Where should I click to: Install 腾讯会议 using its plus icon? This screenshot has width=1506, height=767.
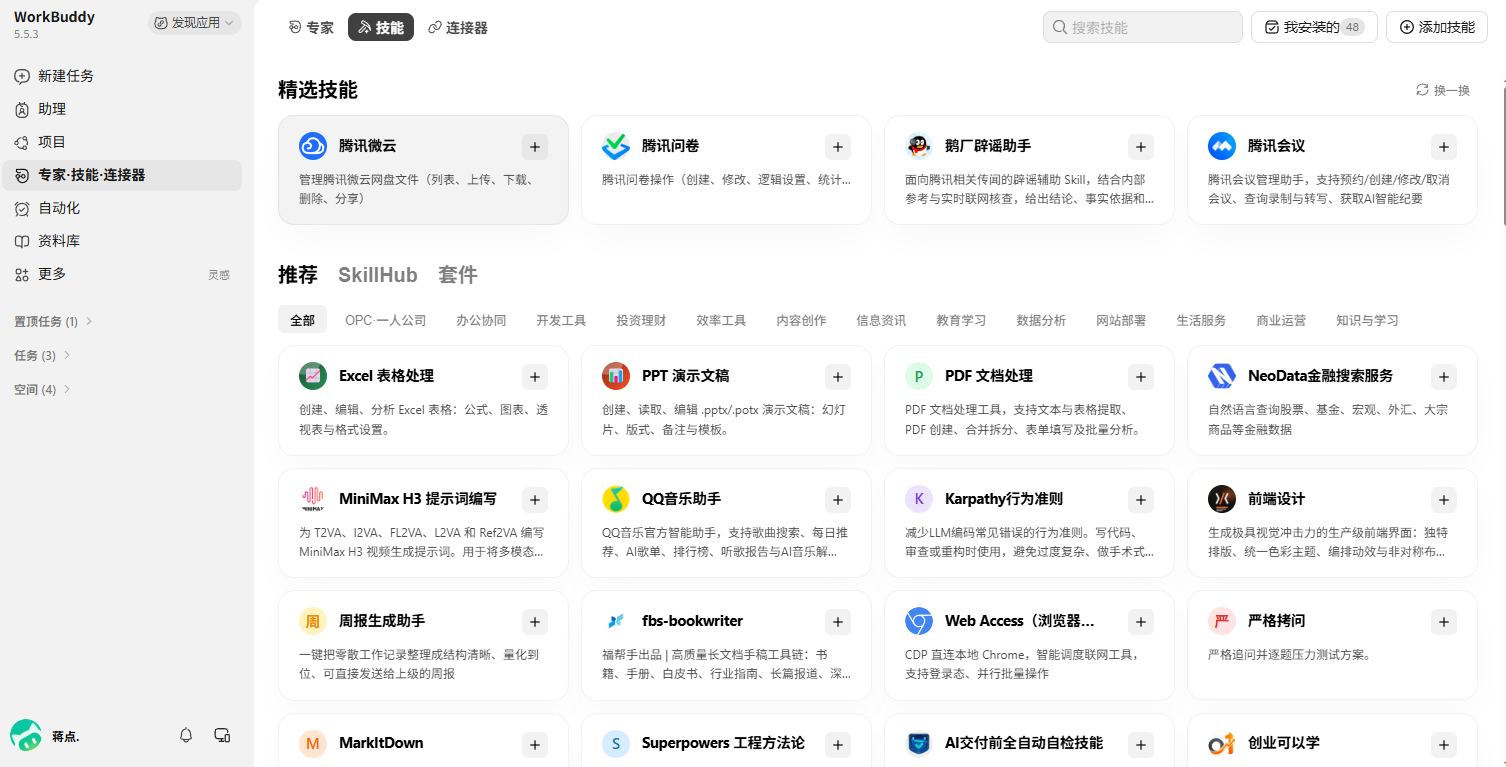coord(1444,147)
